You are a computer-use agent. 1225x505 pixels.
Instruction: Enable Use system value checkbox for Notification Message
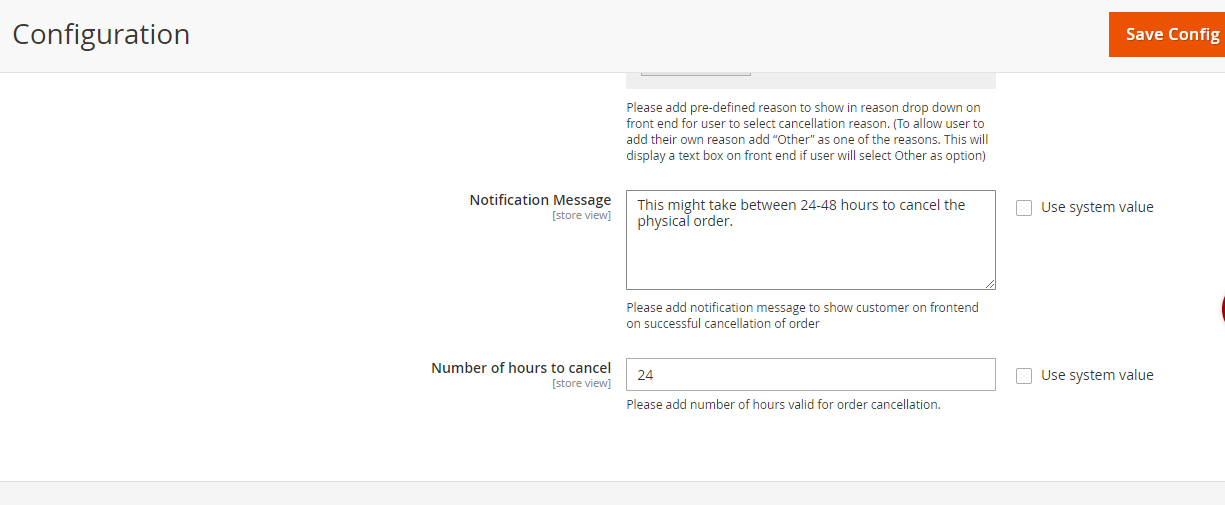1024,208
